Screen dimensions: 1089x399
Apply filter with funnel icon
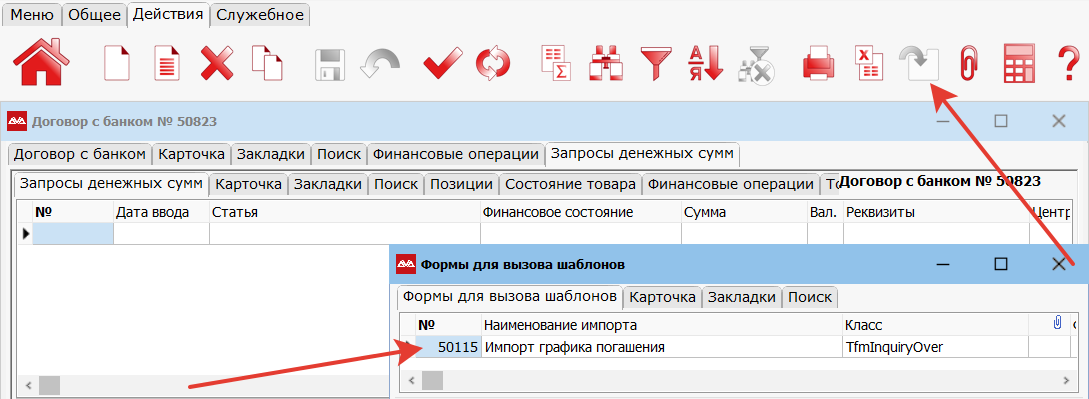[656, 63]
